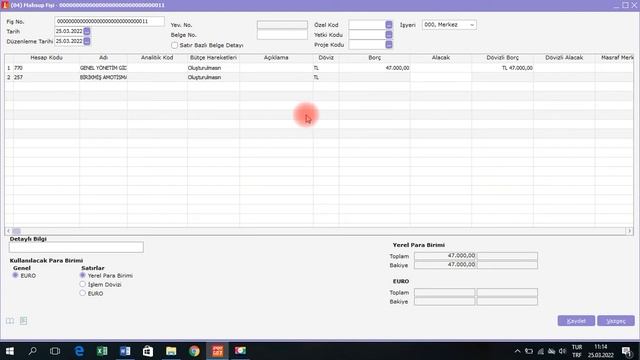Open the notification center icon
The height and width of the screenshot is (360, 640).
(x=627, y=351)
